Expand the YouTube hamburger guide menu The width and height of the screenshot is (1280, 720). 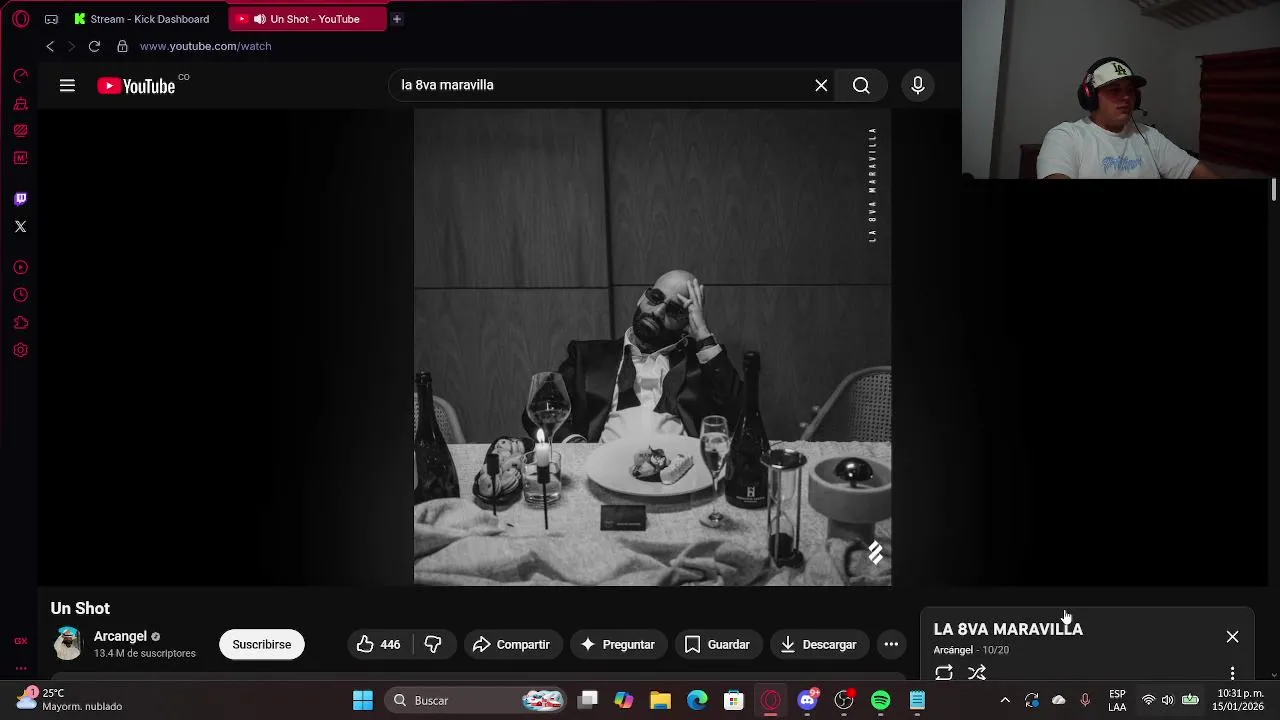[67, 86]
